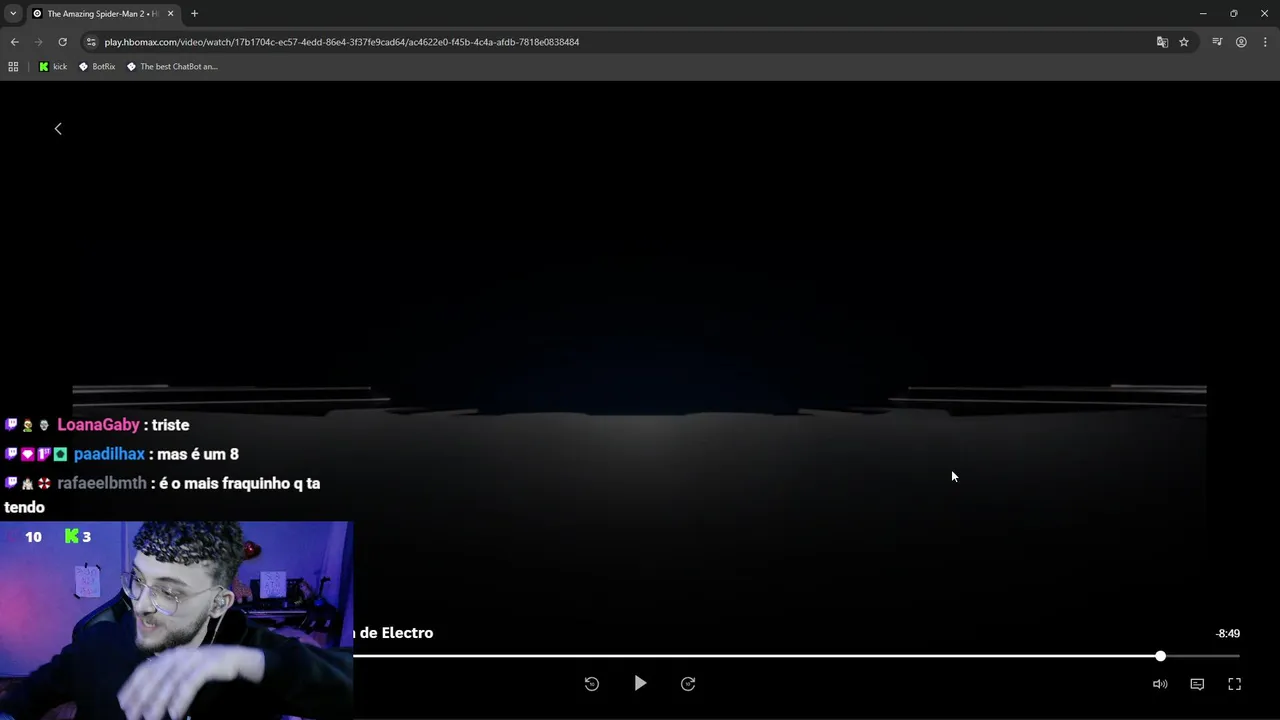
Task: Close The Amazing Spider-Man 2 tab
Action: click(170, 14)
